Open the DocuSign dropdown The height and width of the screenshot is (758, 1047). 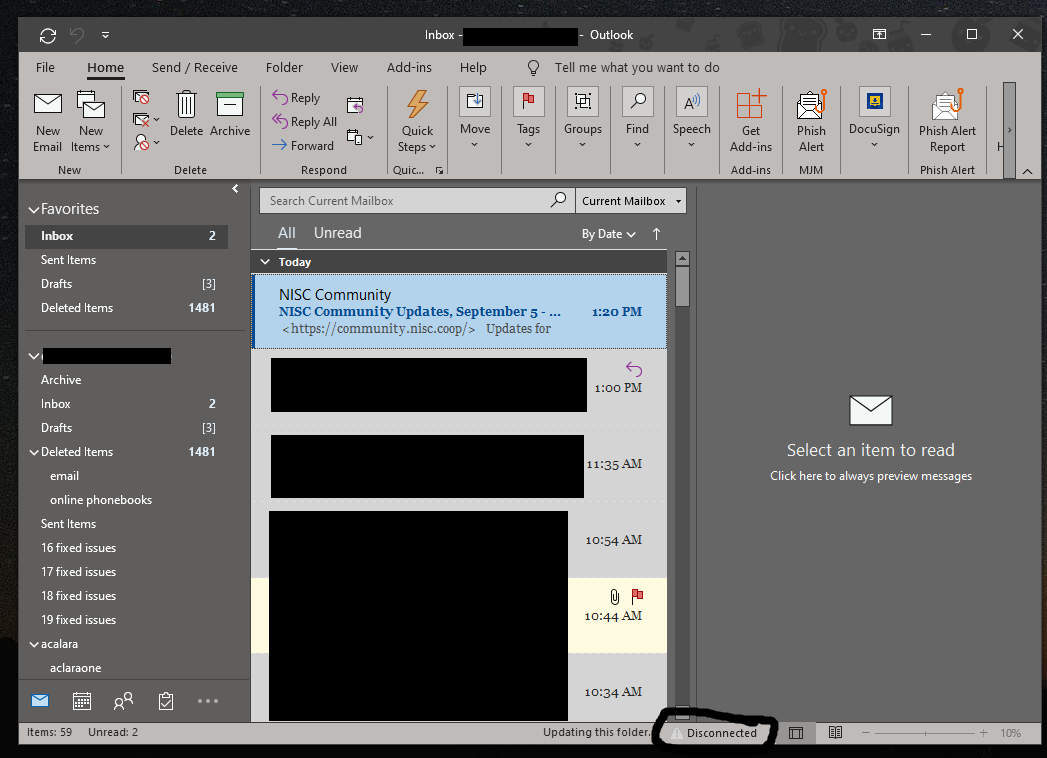coord(874,118)
